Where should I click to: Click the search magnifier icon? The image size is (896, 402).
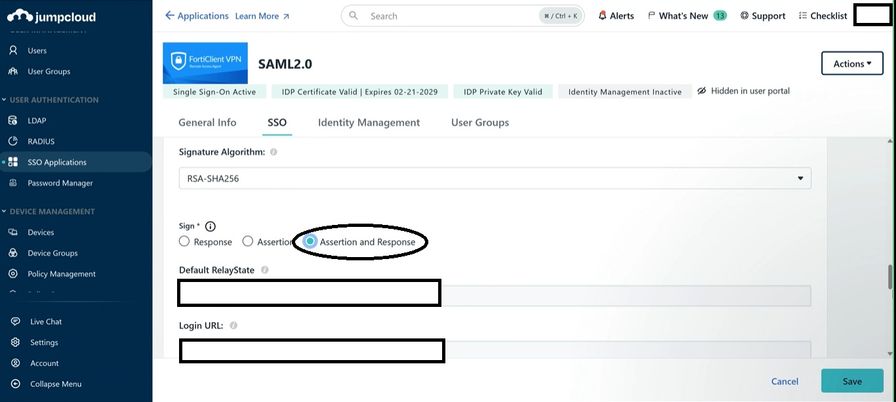[354, 16]
